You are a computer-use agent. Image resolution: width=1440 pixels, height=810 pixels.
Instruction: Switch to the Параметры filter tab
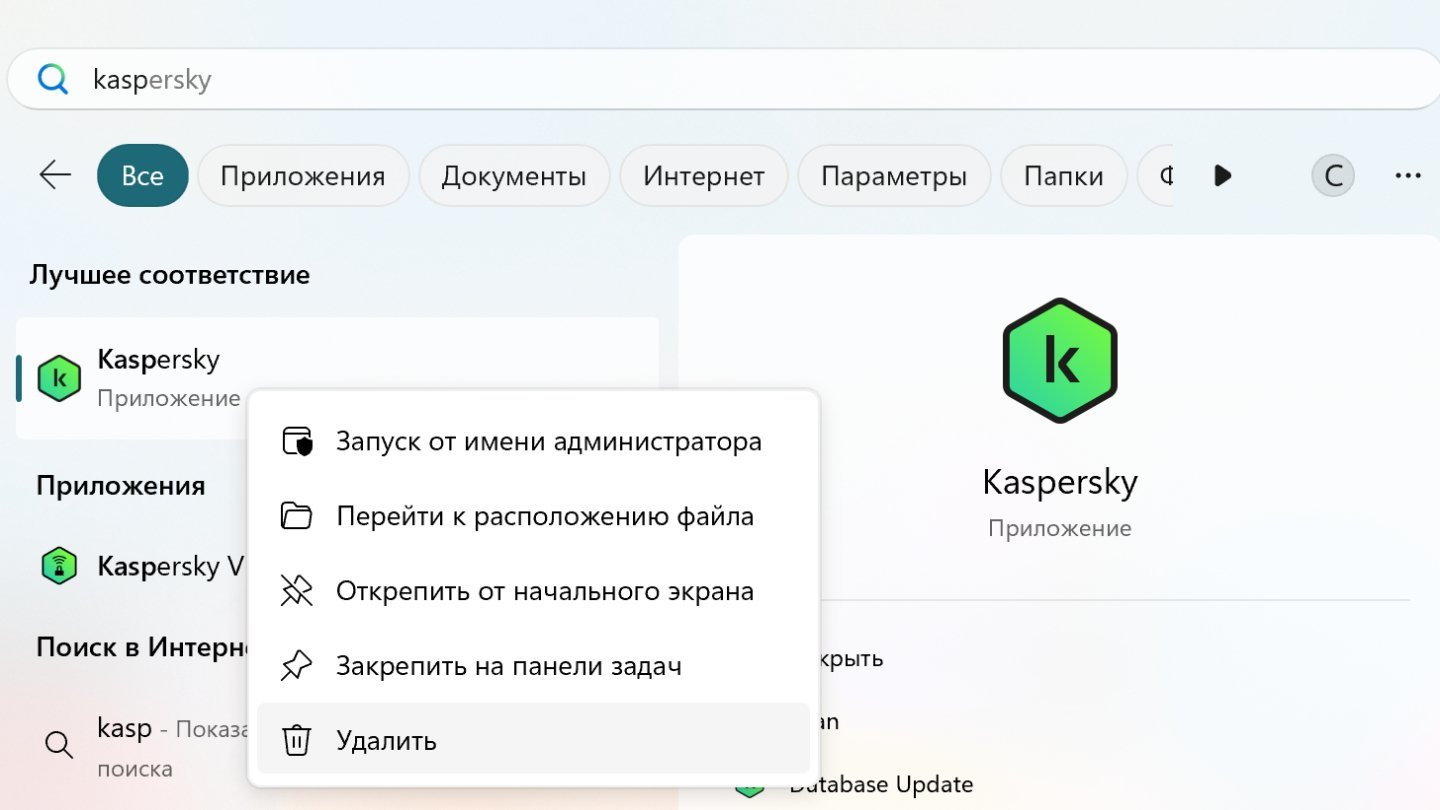894,176
